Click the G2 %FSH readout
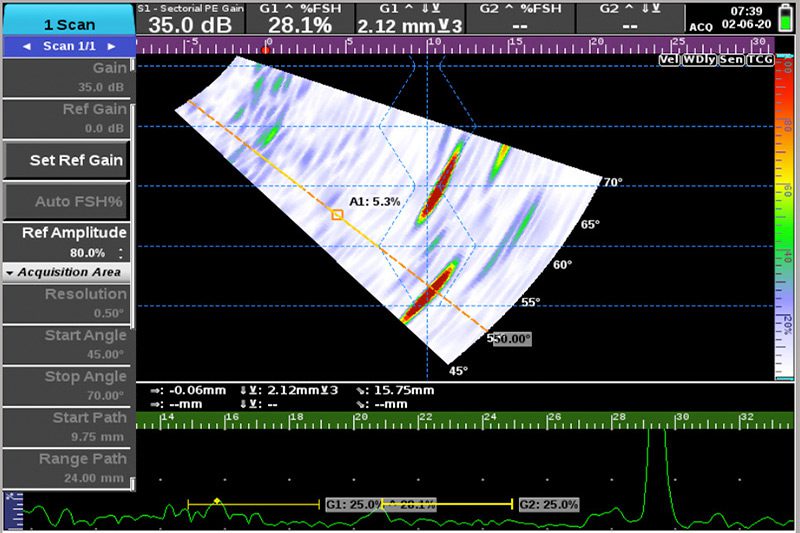This screenshot has height=533, width=800. pyautogui.click(x=520, y=19)
